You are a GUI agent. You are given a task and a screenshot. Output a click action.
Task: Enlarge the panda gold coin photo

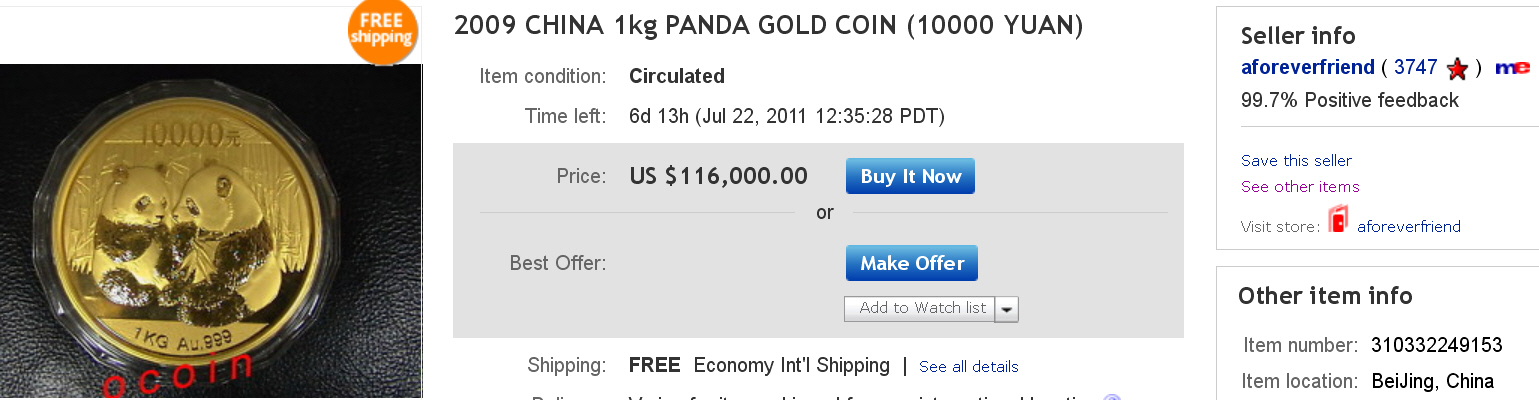[x=210, y=230]
